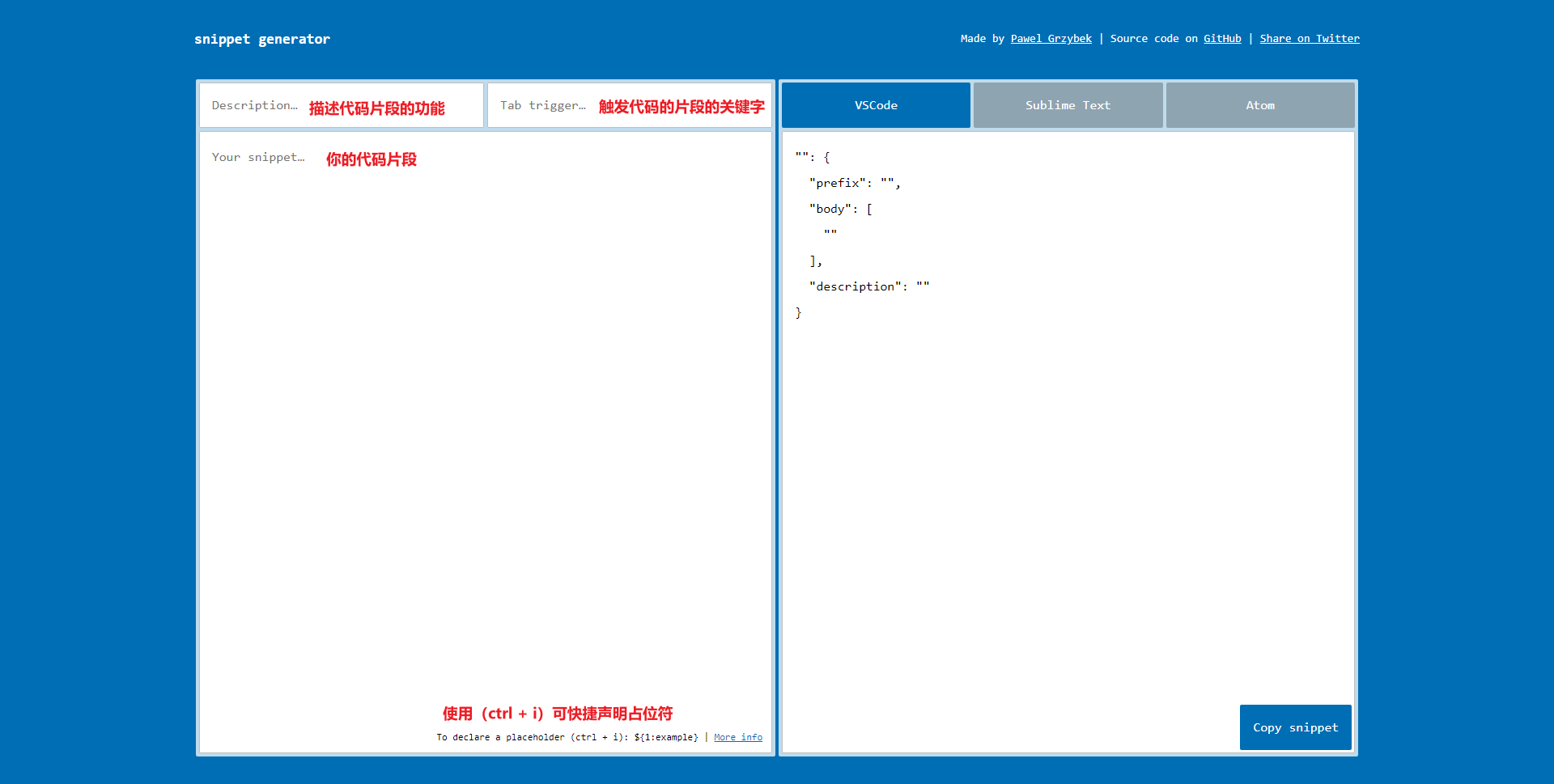1554x784 pixels.
Task: Click the "description" line in generated output
Action: (869, 286)
